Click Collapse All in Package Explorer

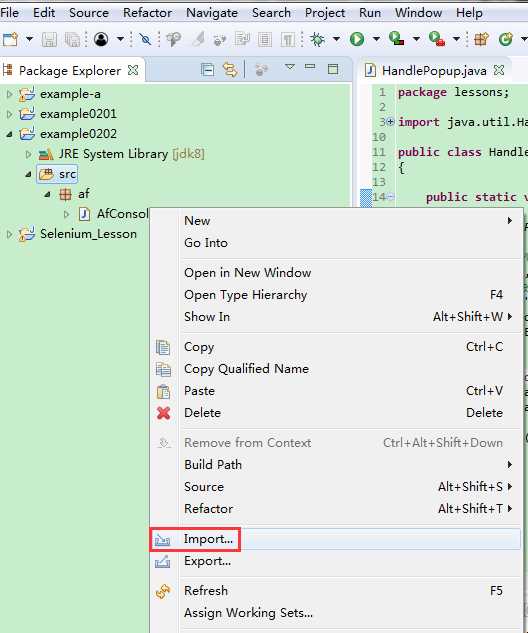pos(207,70)
